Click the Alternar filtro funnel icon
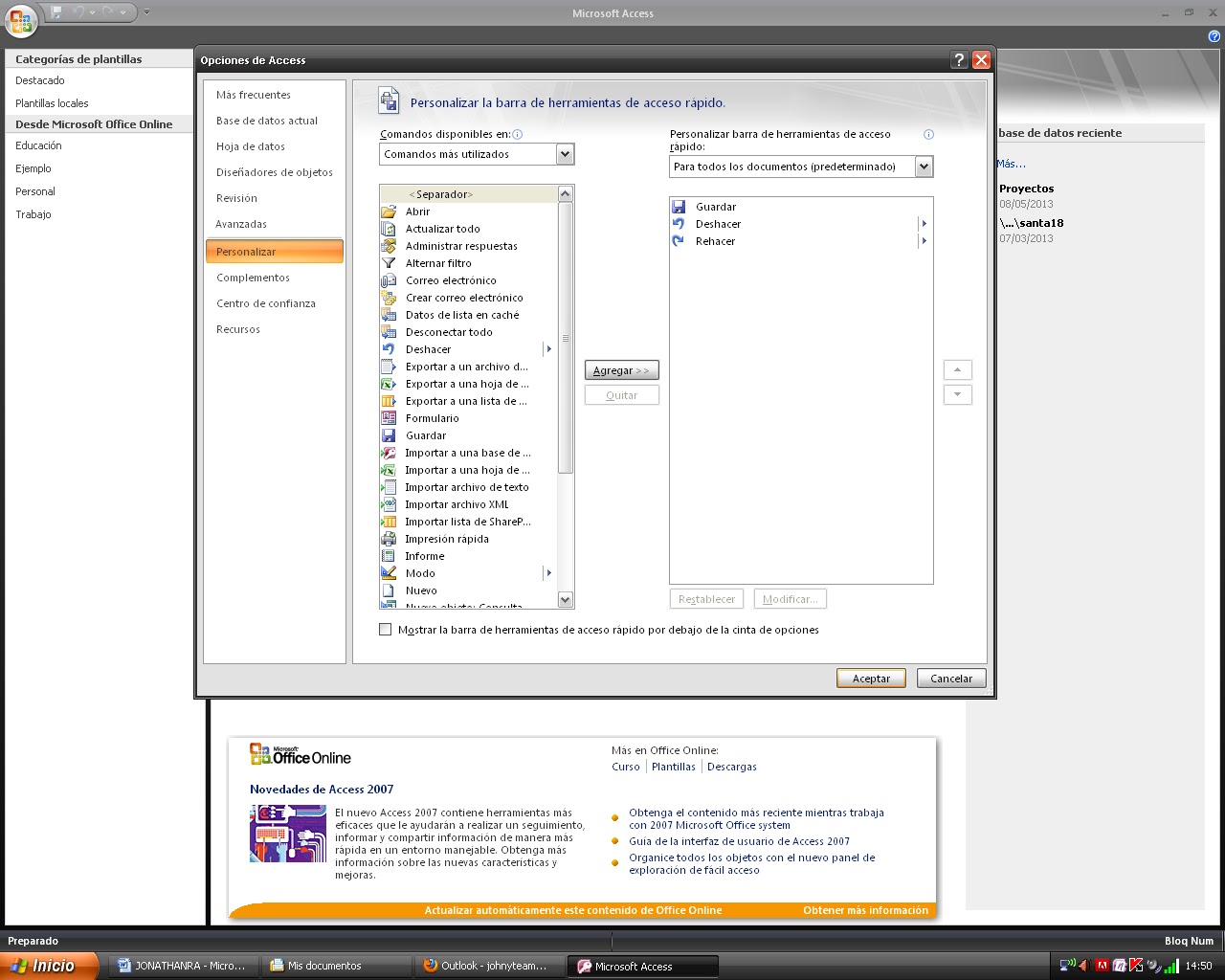1225x980 pixels. 389,263
